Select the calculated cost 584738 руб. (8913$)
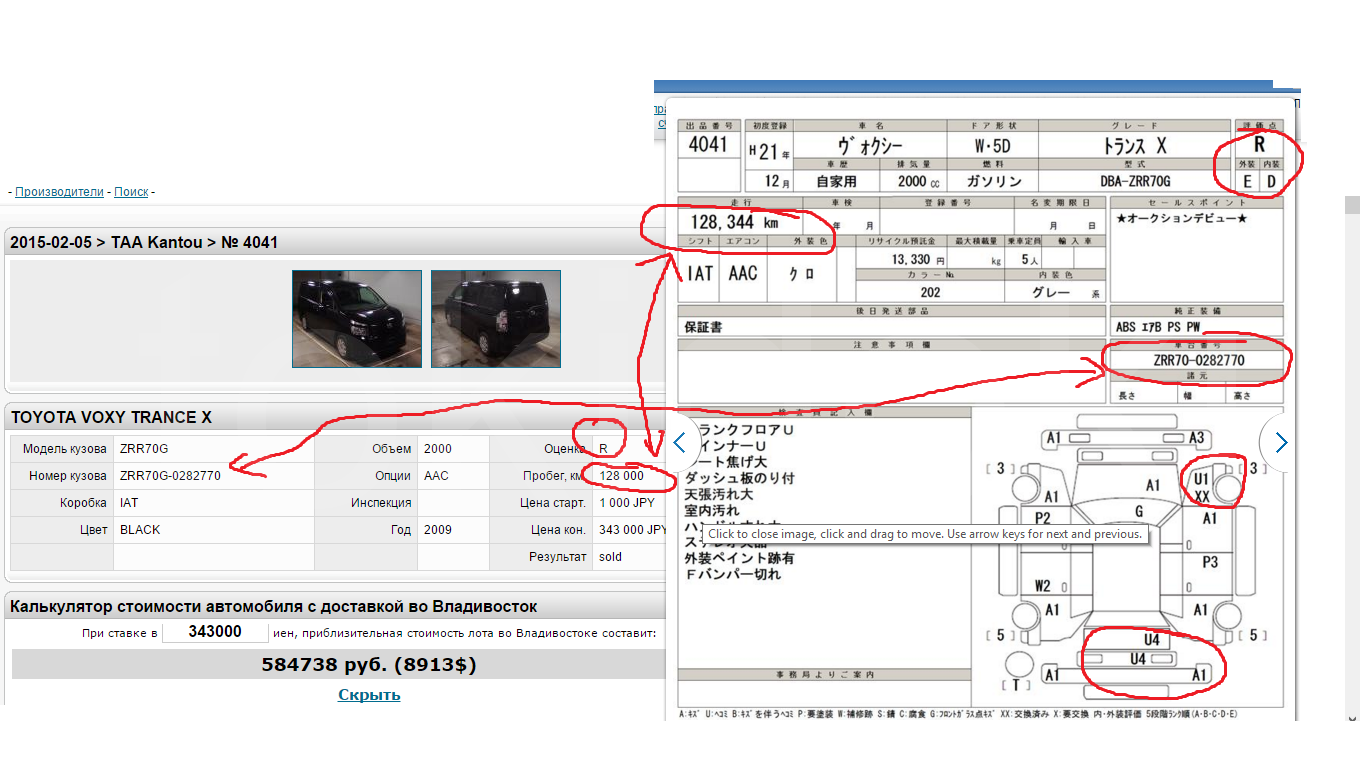 pyautogui.click(x=369, y=664)
